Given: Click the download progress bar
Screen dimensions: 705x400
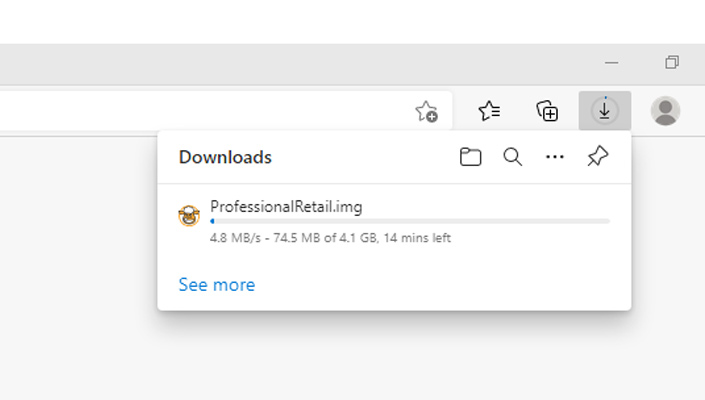Looking at the screenshot, I should [x=410, y=221].
